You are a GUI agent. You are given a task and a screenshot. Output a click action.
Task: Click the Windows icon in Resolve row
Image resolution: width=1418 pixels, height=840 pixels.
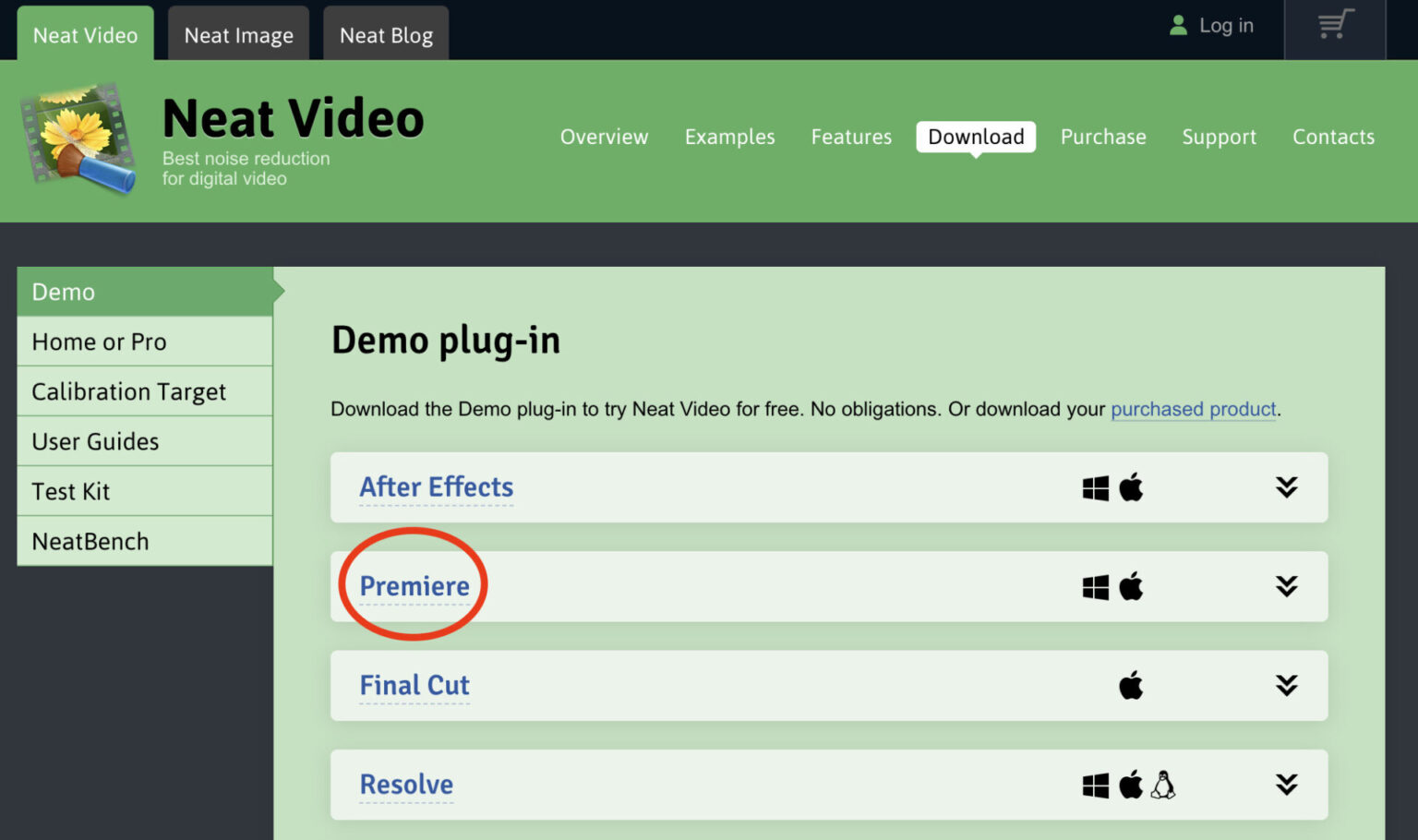(x=1096, y=786)
